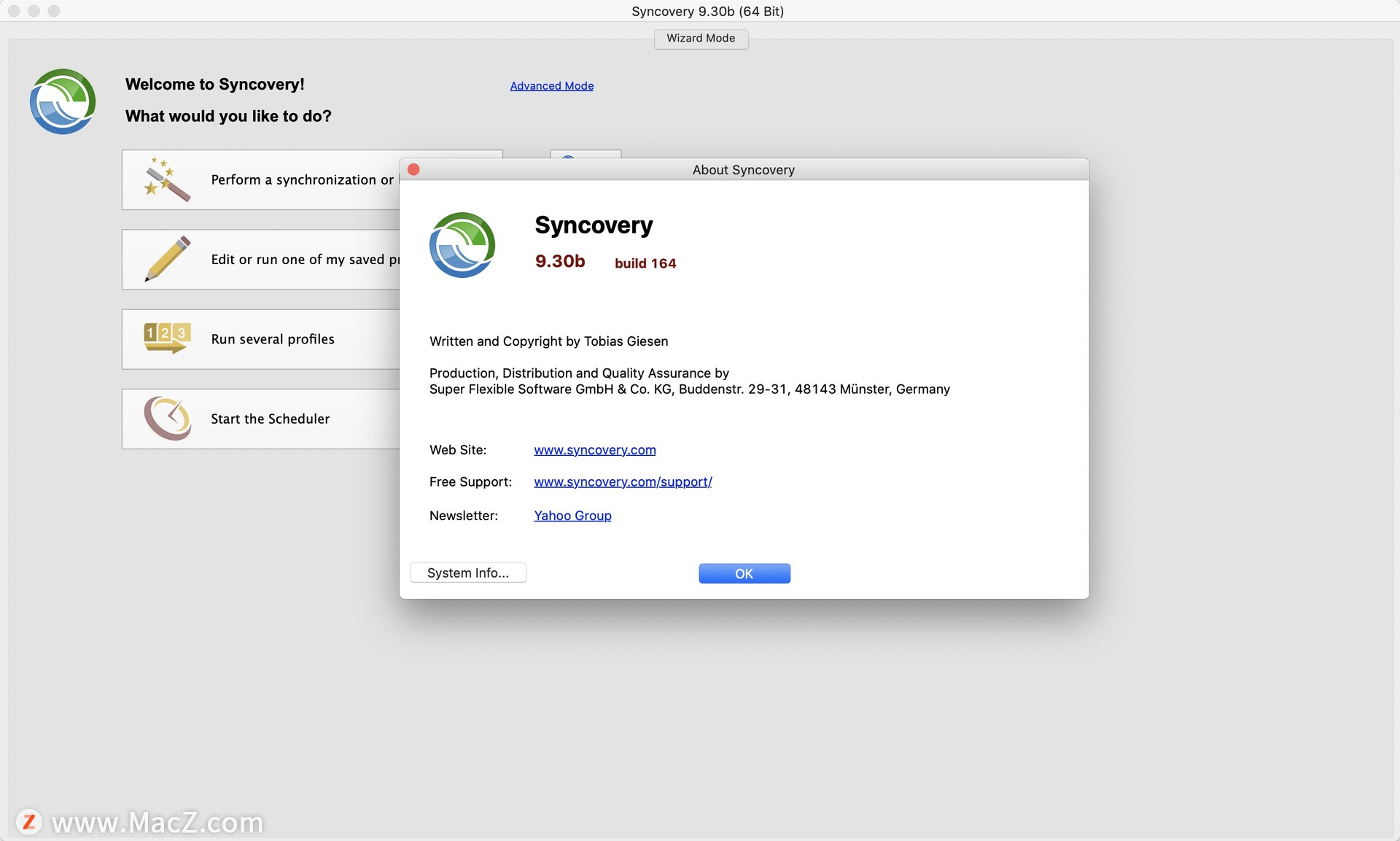Click the 123 arrow run-profiles icon
Screen dimensions: 1400x841
[x=167, y=338]
